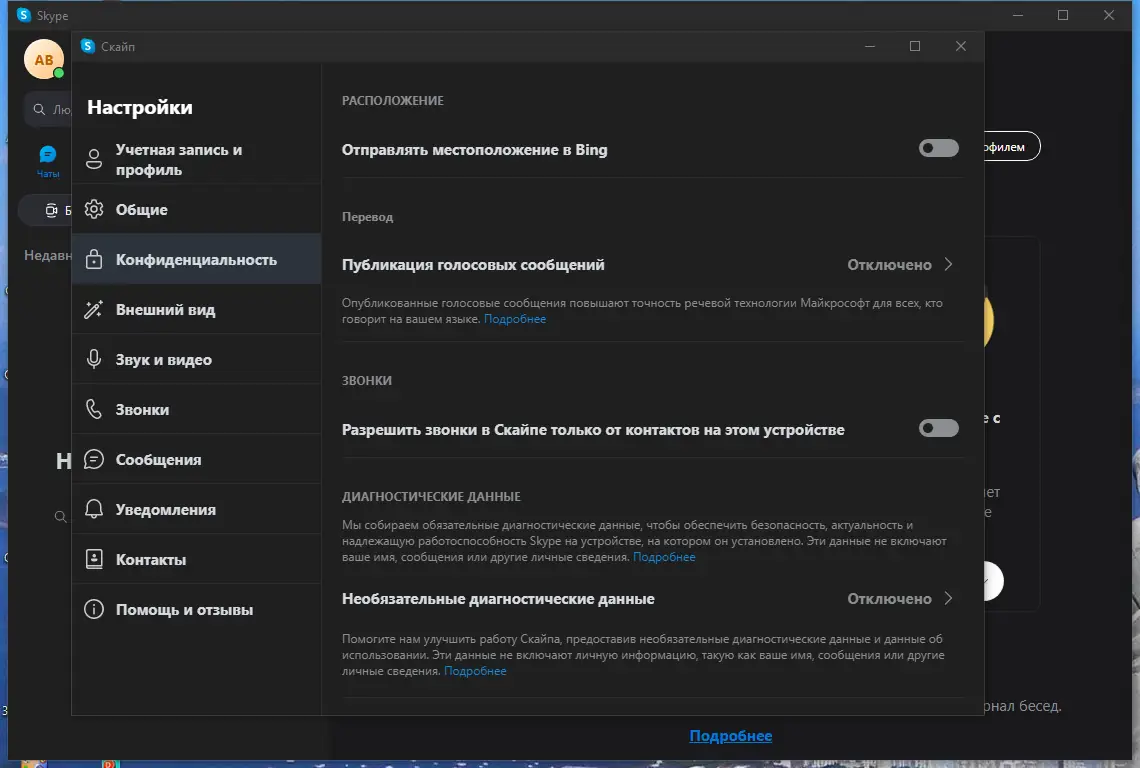Viewport: 1140px width, 768px height.
Task: Click the speech bubble icon for Сообщения
Action: pos(94,460)
